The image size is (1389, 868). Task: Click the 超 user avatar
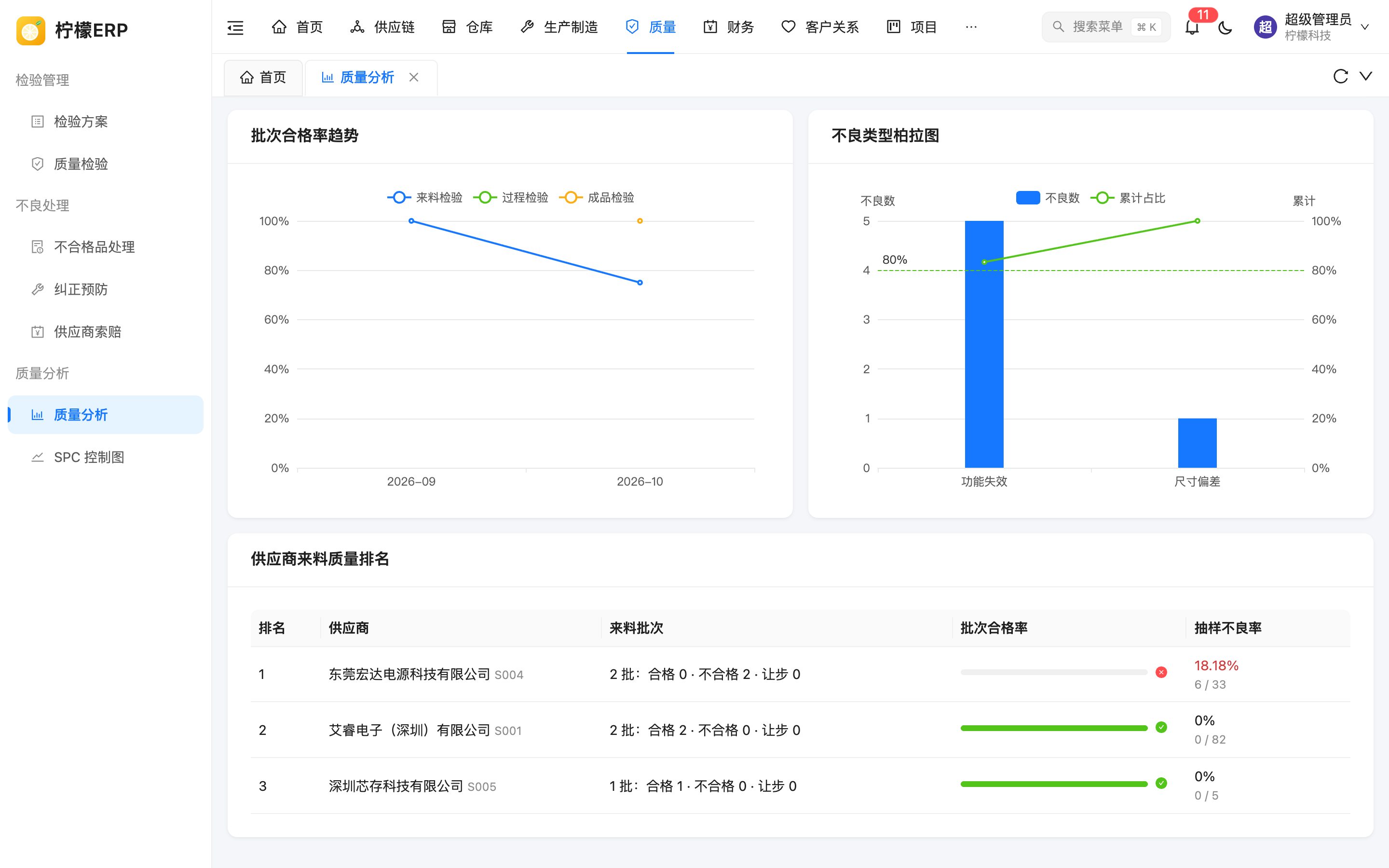(x=1265, y=27)
